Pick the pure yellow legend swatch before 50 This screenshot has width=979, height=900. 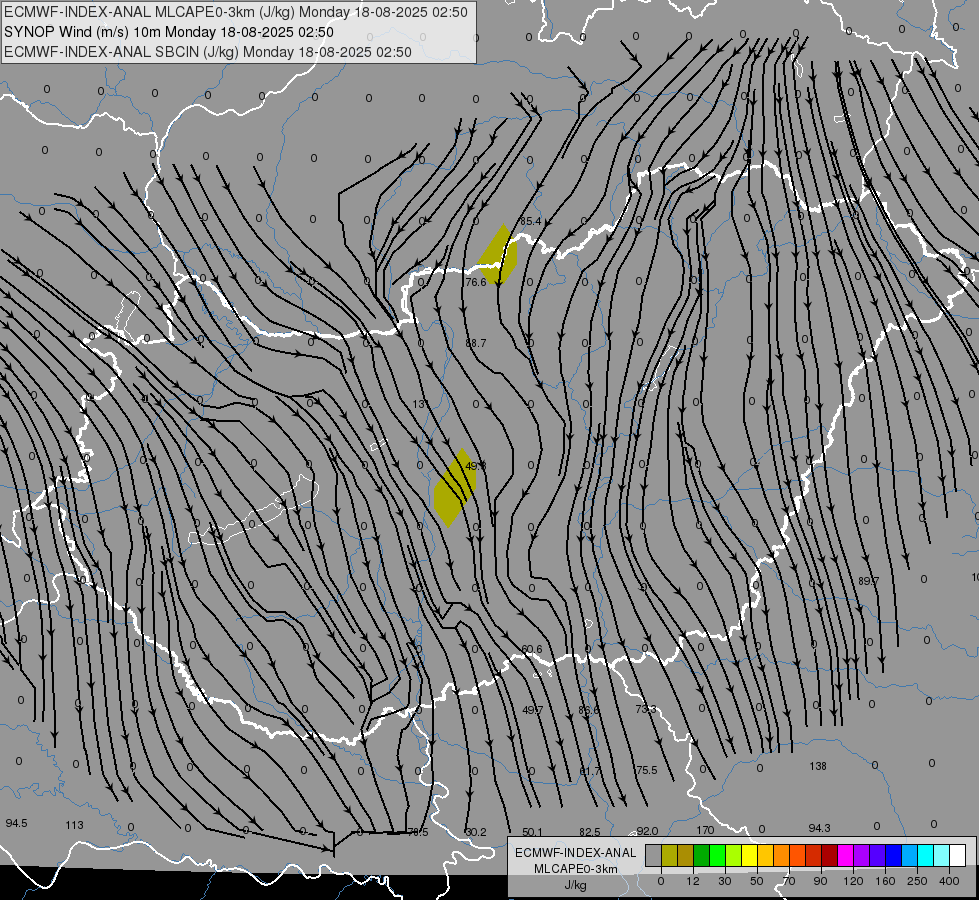click(x=749, y=855)
